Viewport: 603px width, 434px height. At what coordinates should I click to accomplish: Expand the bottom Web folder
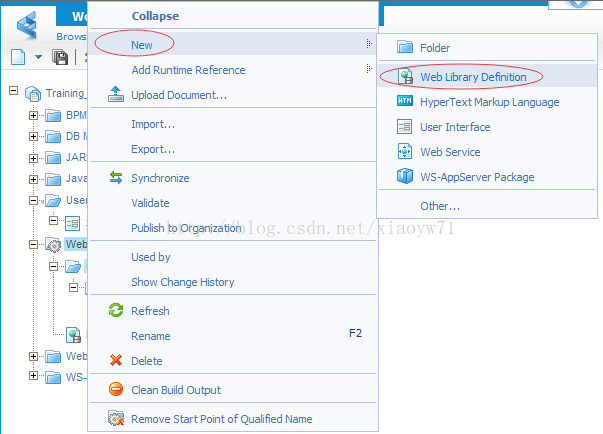point(33,356)
